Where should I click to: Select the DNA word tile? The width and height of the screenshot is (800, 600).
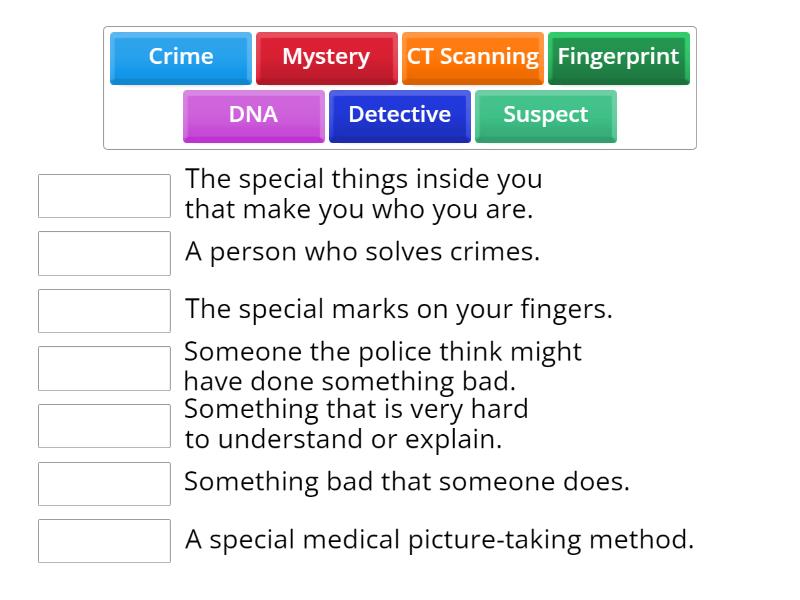tap(252, 115)
